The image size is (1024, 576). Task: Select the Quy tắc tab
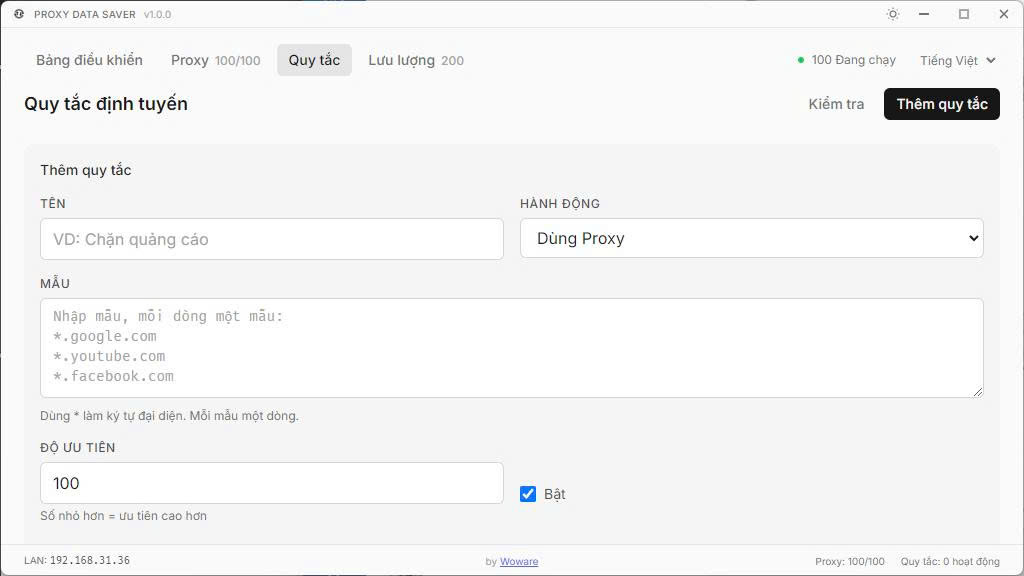pos(314,60)
